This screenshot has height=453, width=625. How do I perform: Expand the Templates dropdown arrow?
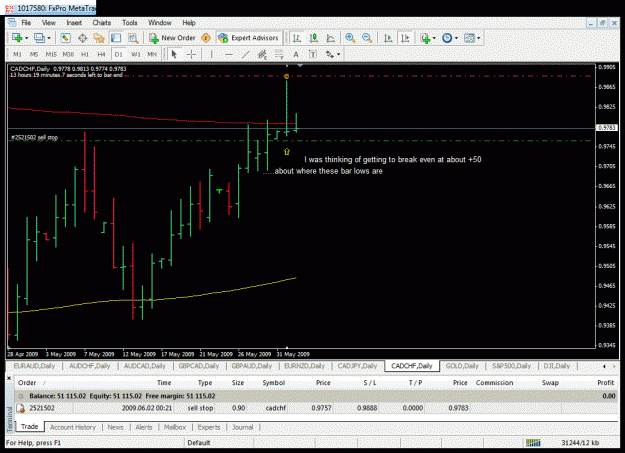pyautogui.click(x=479, y=38)
